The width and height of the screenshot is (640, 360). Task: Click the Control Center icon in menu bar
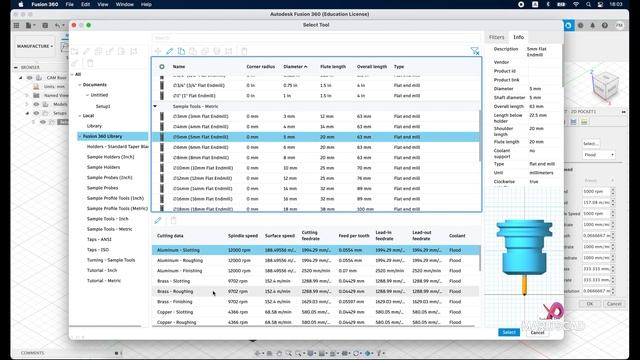[600, 4]
